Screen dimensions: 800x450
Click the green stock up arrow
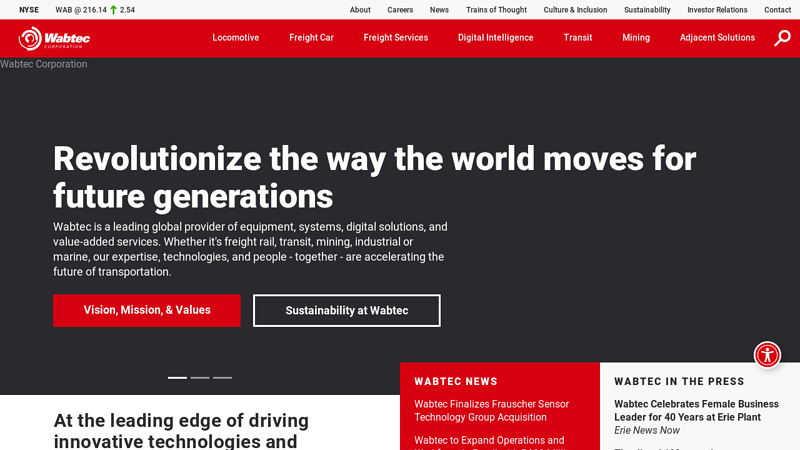113,10
